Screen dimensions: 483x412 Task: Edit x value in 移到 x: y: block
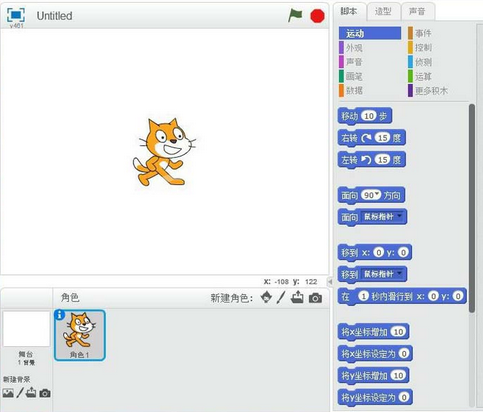pos(378,252)
